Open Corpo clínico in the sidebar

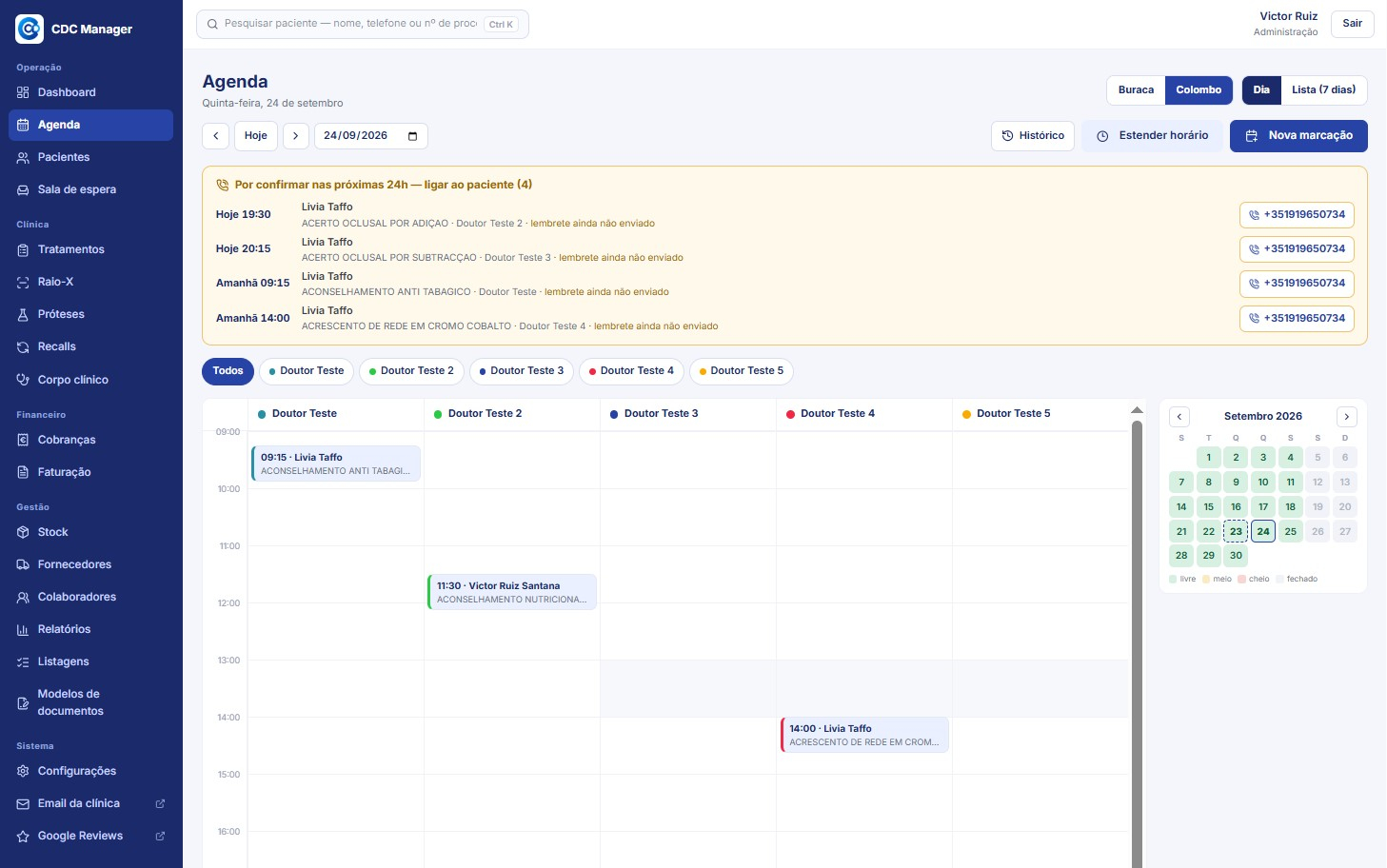point(91,380)
